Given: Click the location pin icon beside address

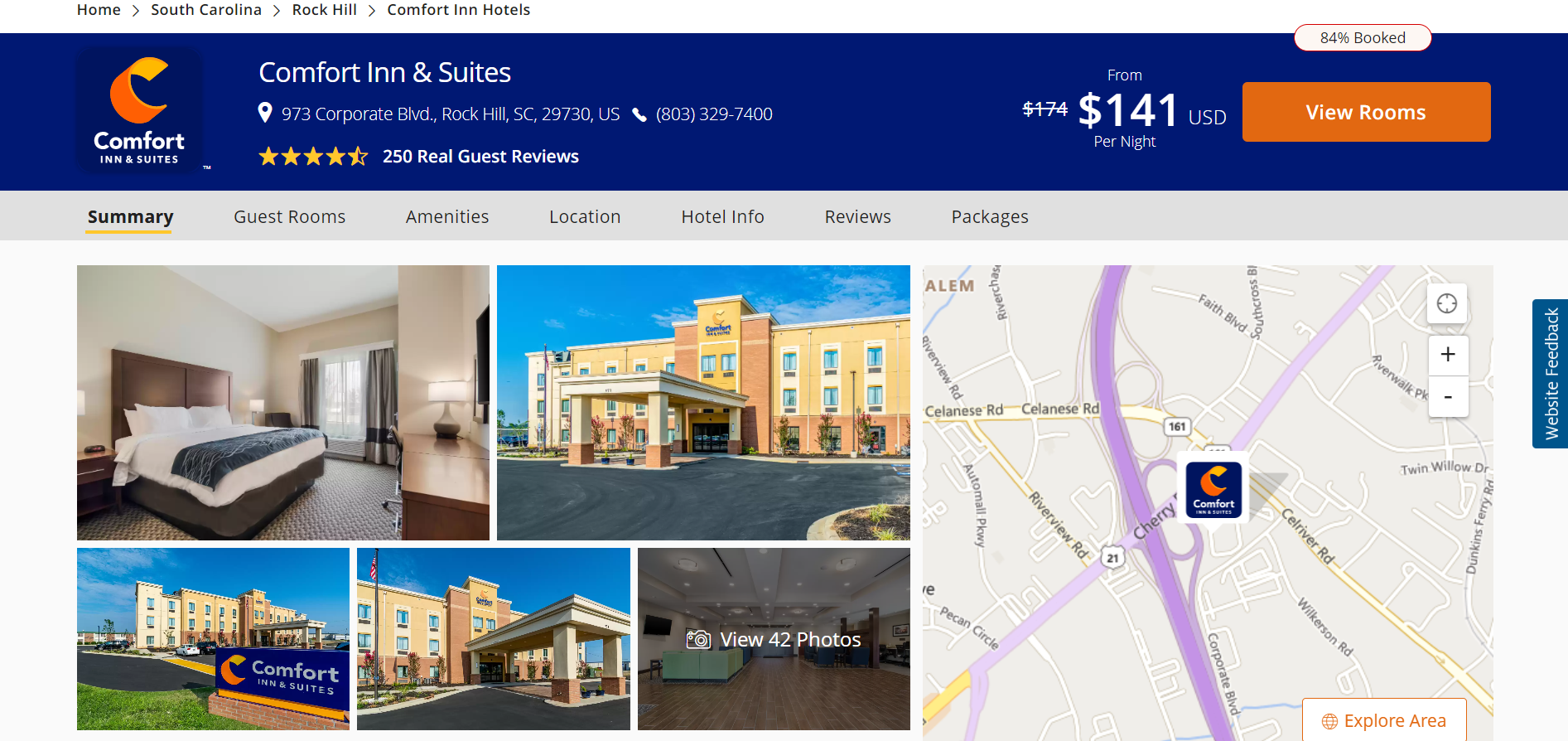Looking at the screenshot, I should click(265, 113).
